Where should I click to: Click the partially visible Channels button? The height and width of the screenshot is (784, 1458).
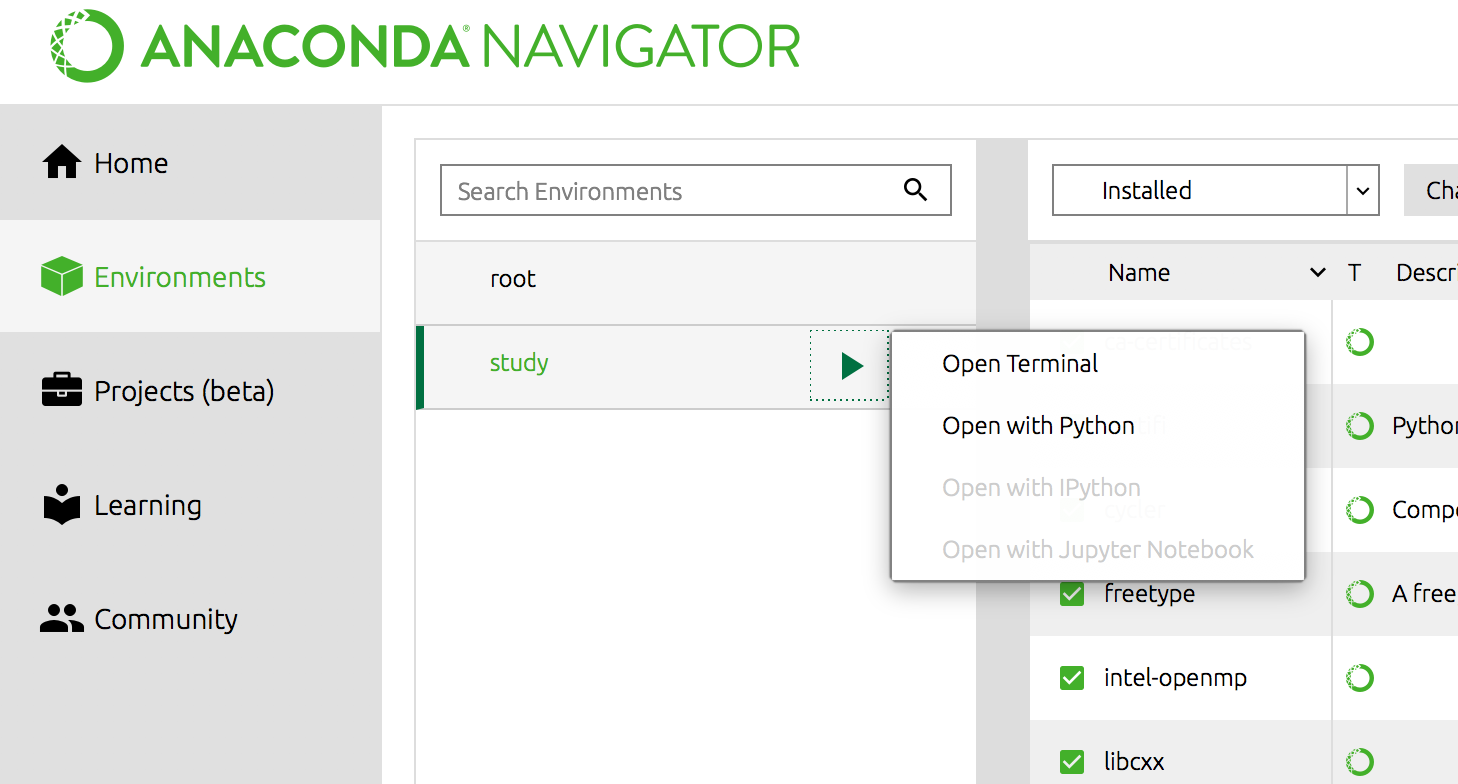(x=1431, y=190)
